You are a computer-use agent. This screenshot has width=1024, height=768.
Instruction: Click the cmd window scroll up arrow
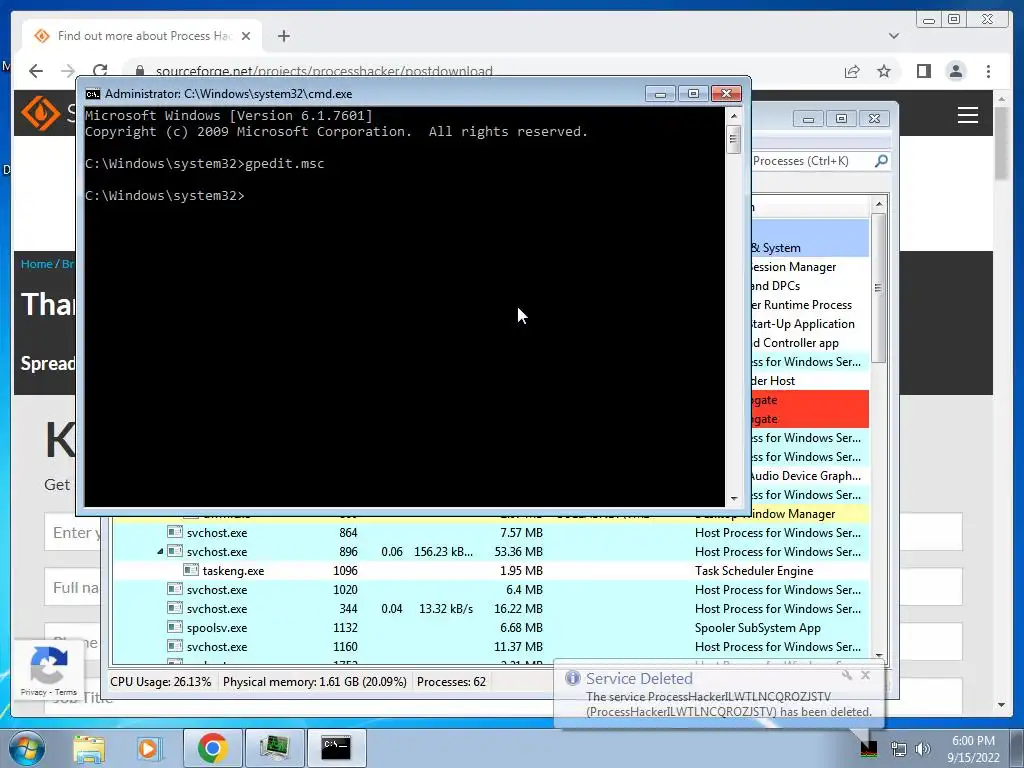click(x=733, y=116)
